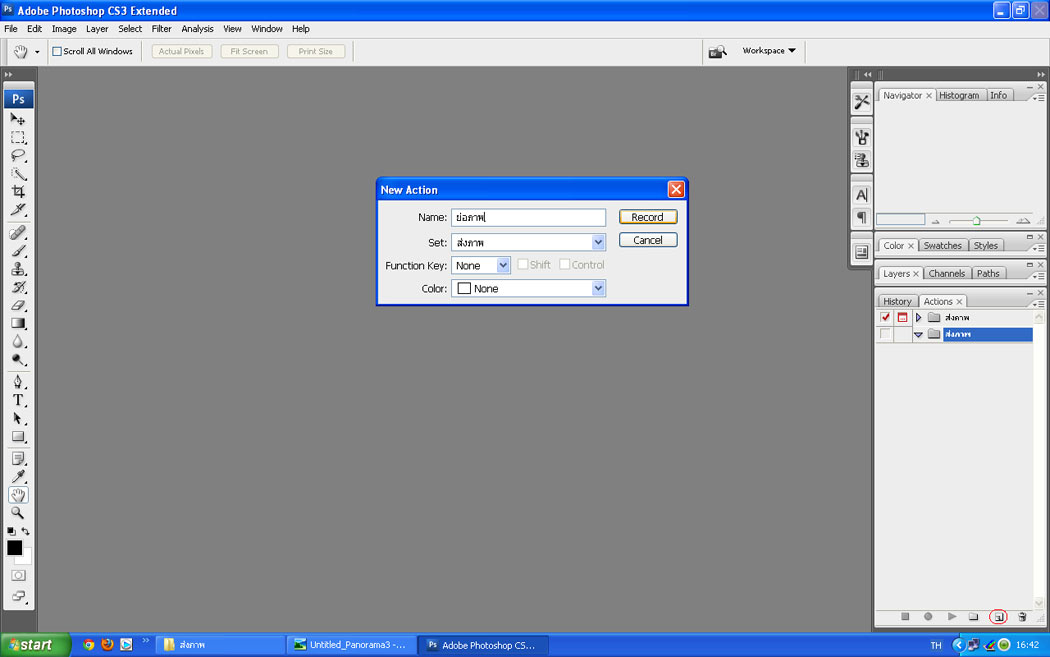Delete action using the trash icon
The image size is (1050, 657).
pyautogui.click(x=1021, y=617)
